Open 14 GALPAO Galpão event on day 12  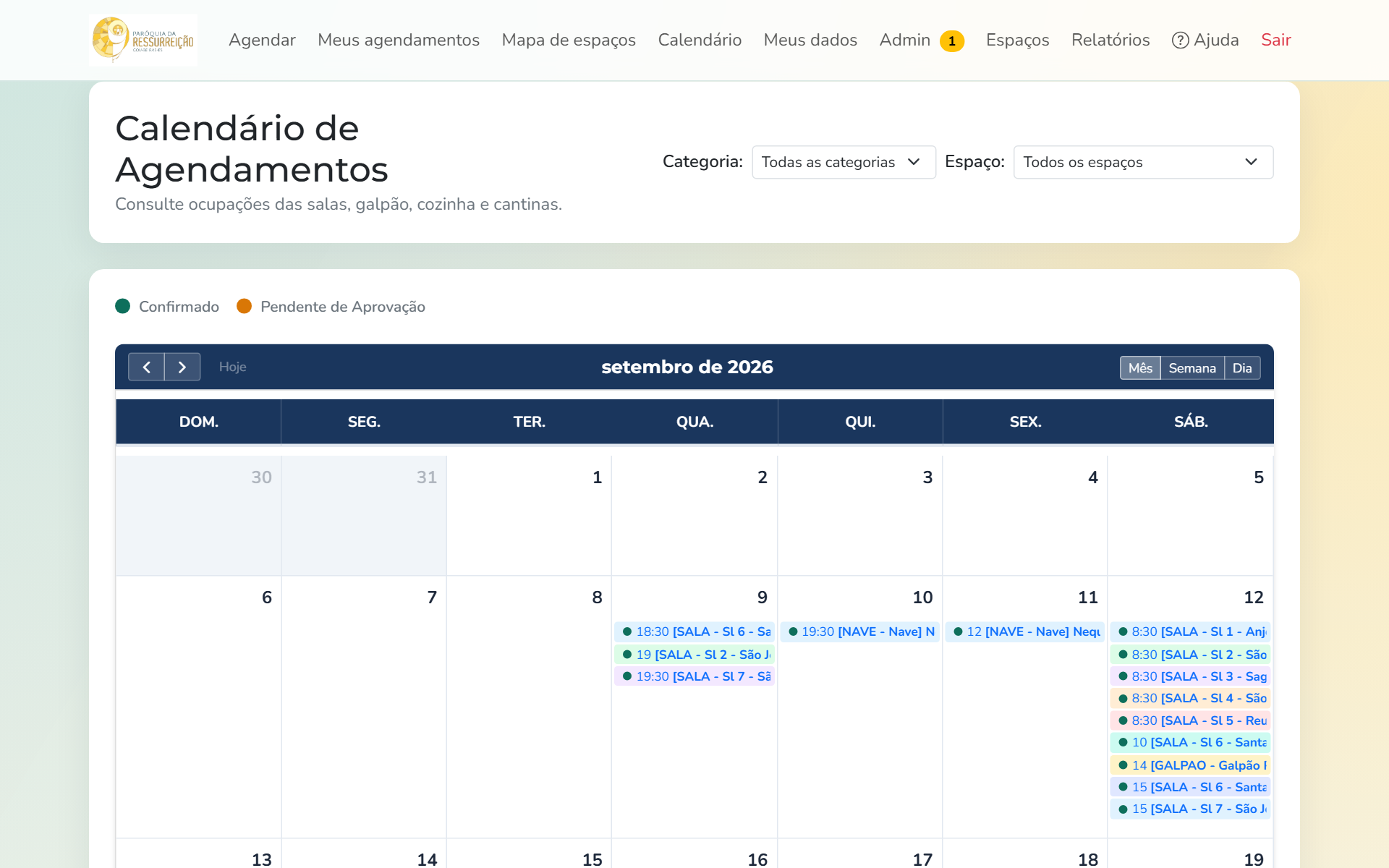pyautogui.click(x=1191, y=765)
